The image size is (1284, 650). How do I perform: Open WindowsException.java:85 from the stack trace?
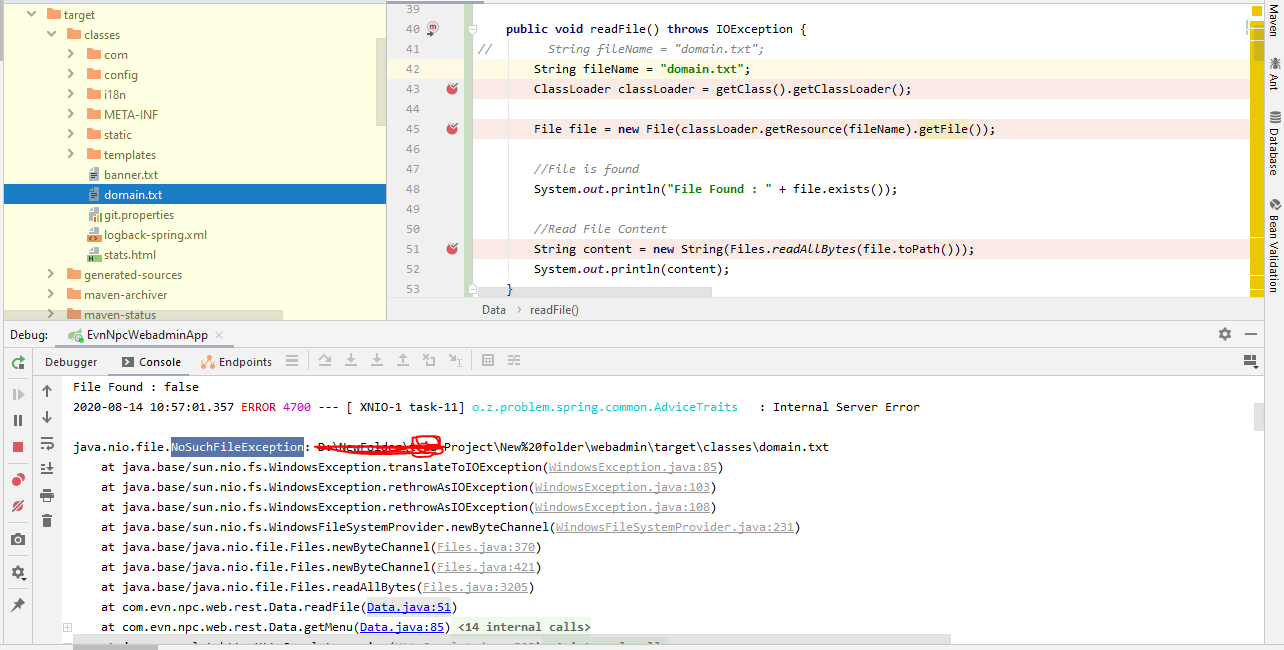pos(633,467)
